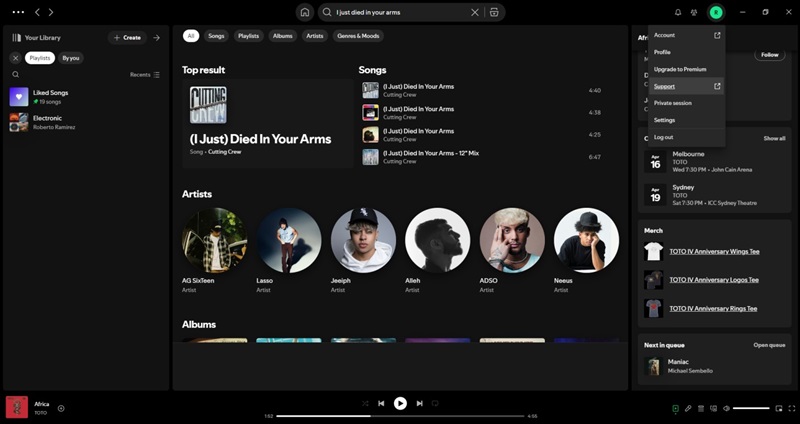This screenshot has height=424, width=800.
Task: Open TOTO IV Anniversary Rings Tee link
Action: [x=713, y=308]
